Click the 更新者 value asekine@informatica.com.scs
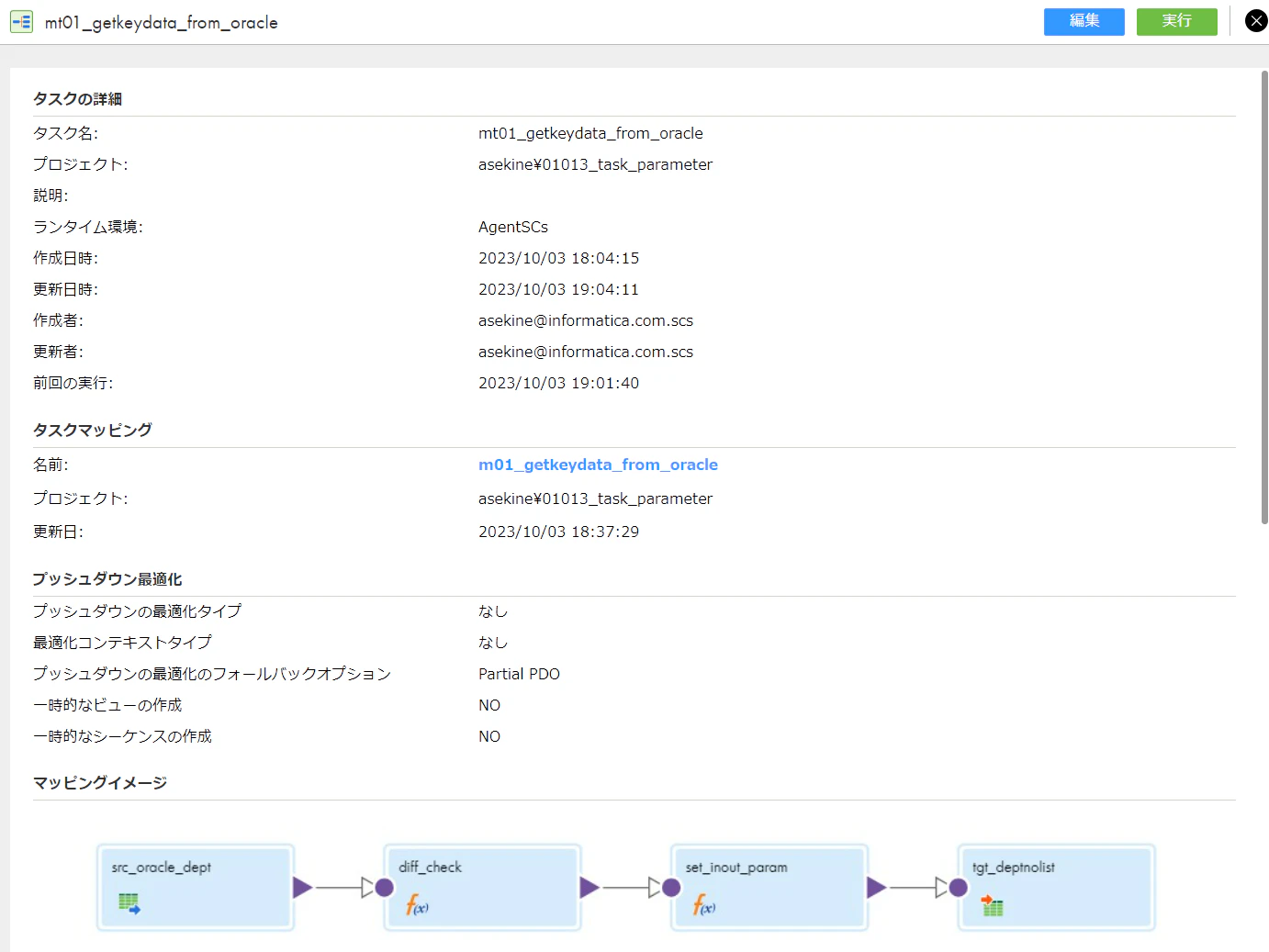This screenshot has width=1269, height=952. pos(586,352)
